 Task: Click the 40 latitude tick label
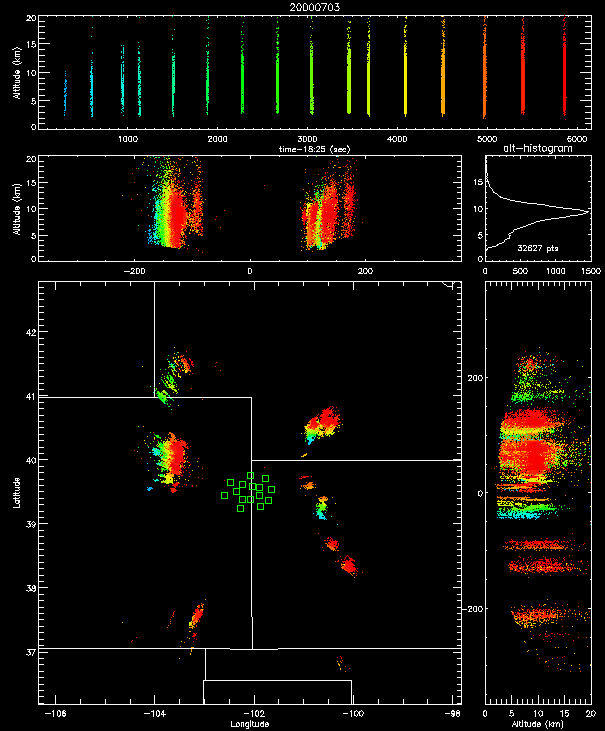coord(31,460)
